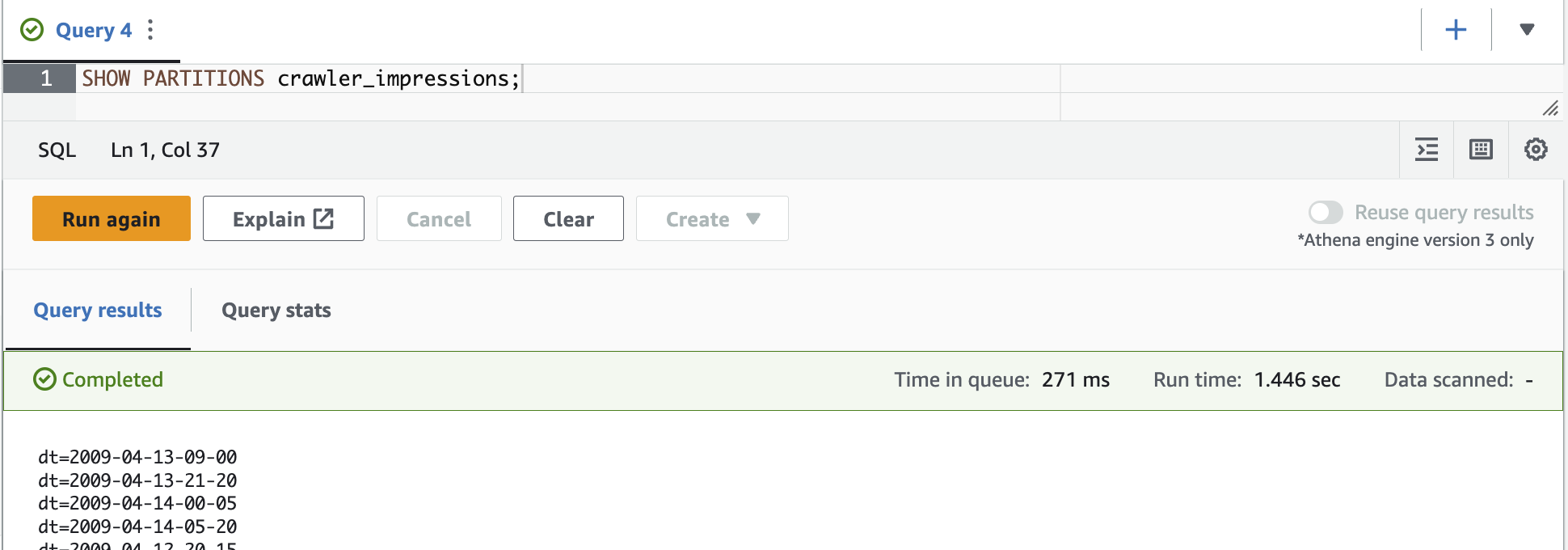Click the Run again button

point(112,218)
